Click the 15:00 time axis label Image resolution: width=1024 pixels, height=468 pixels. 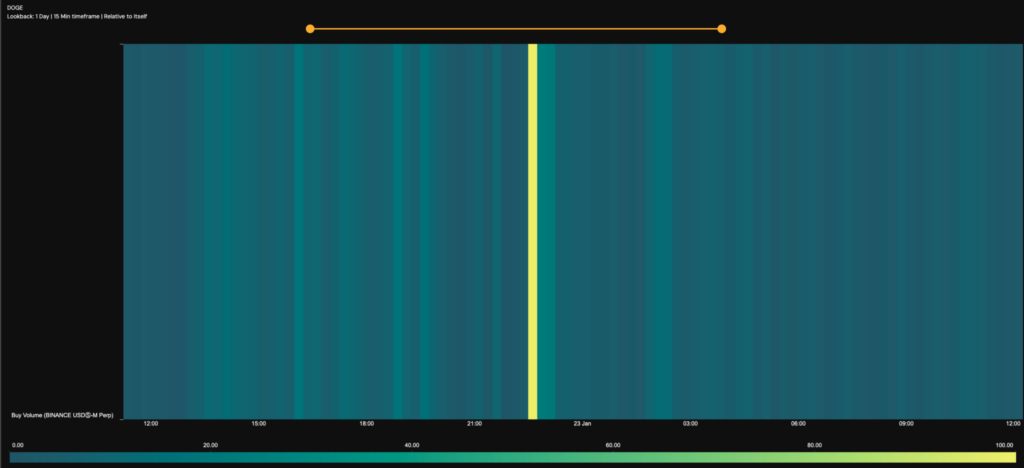click(259, 424)
